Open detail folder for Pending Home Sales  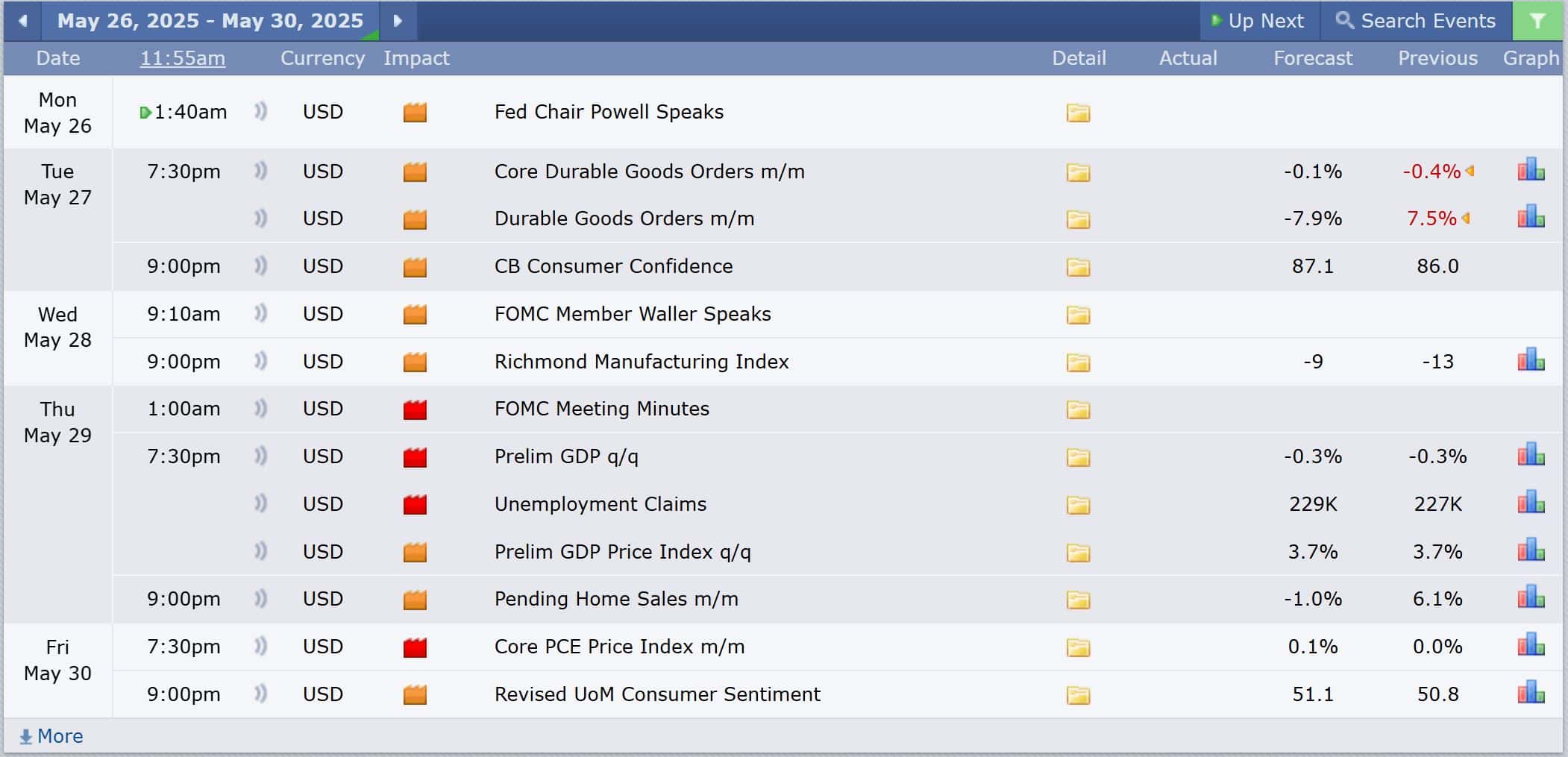pos(1078,600)
